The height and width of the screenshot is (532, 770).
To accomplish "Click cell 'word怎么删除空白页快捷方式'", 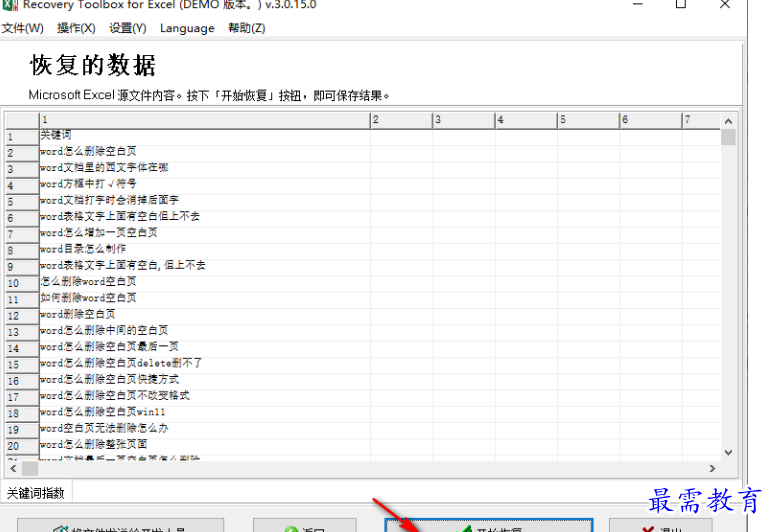I will click(204, 380).
